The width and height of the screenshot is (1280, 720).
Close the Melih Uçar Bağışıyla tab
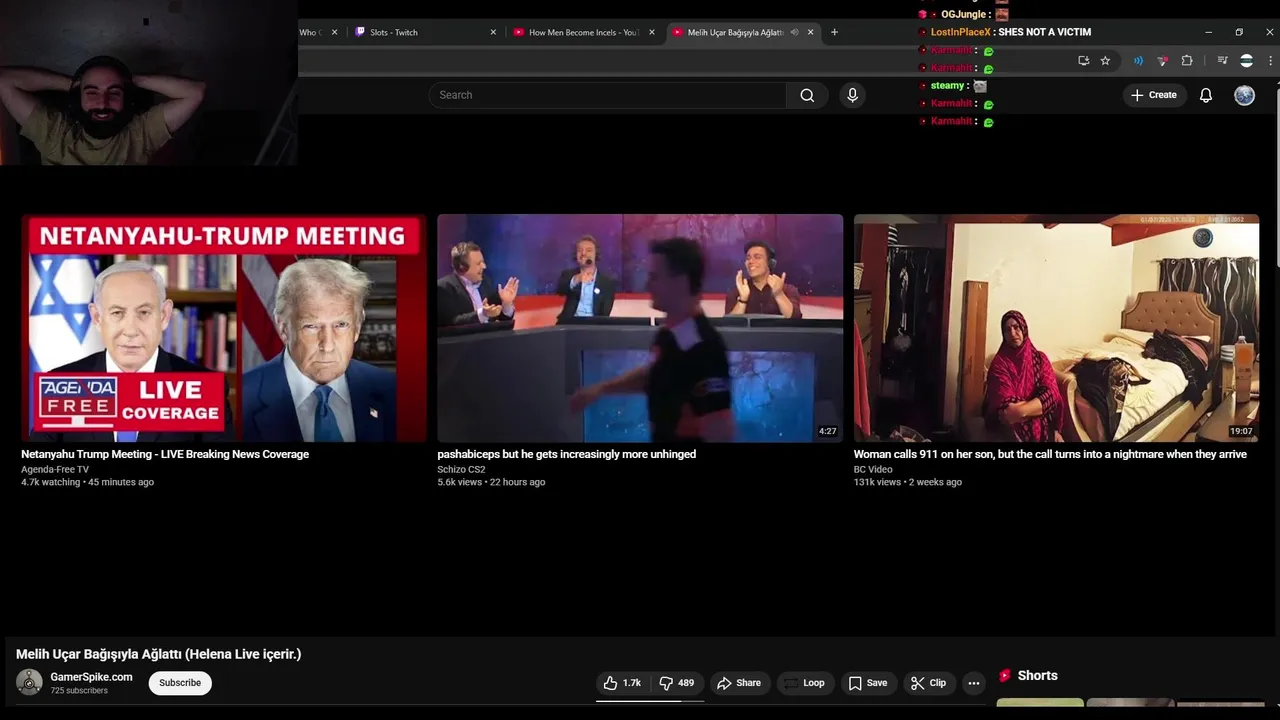pos(810,32)
